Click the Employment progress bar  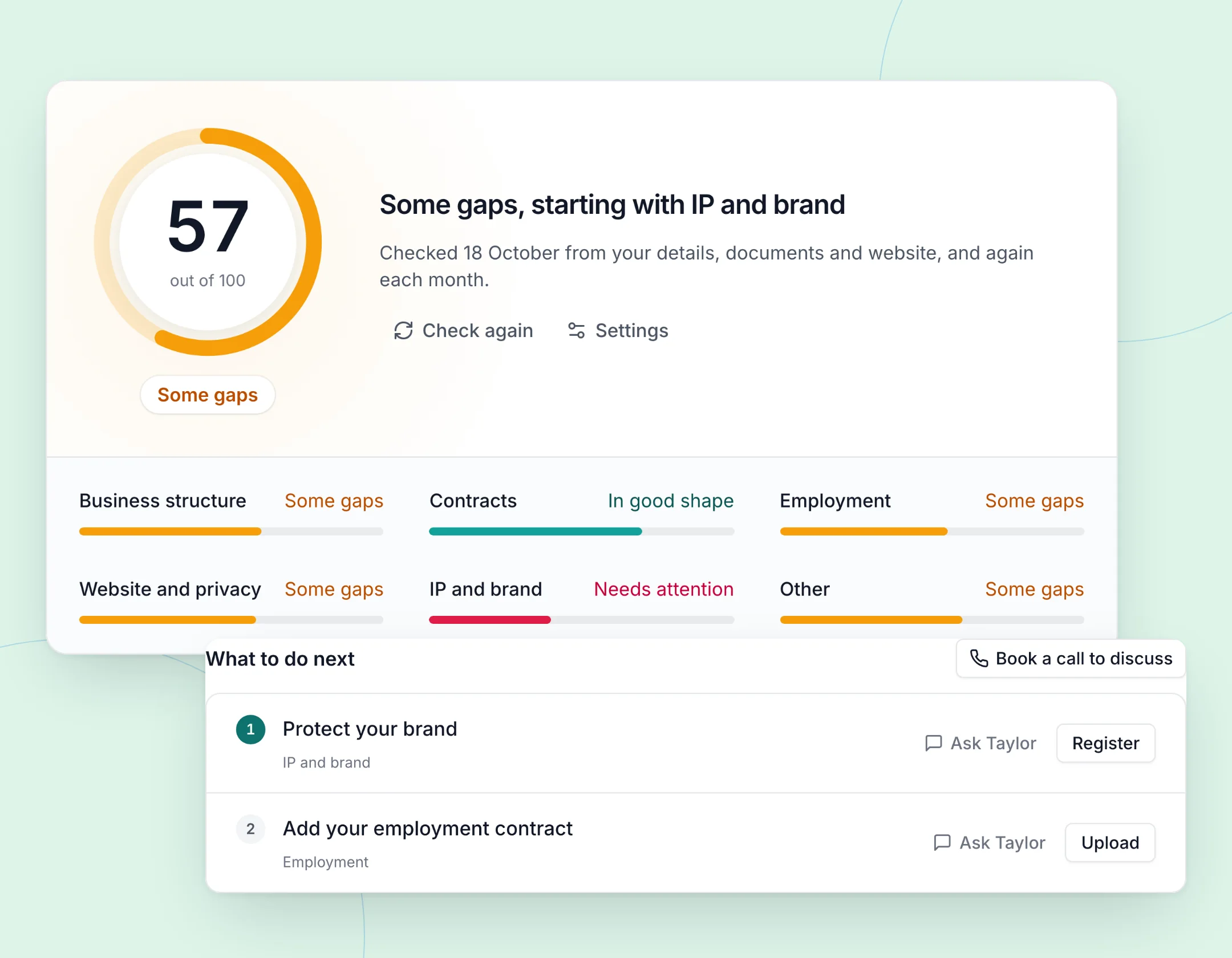pos(932,531)
